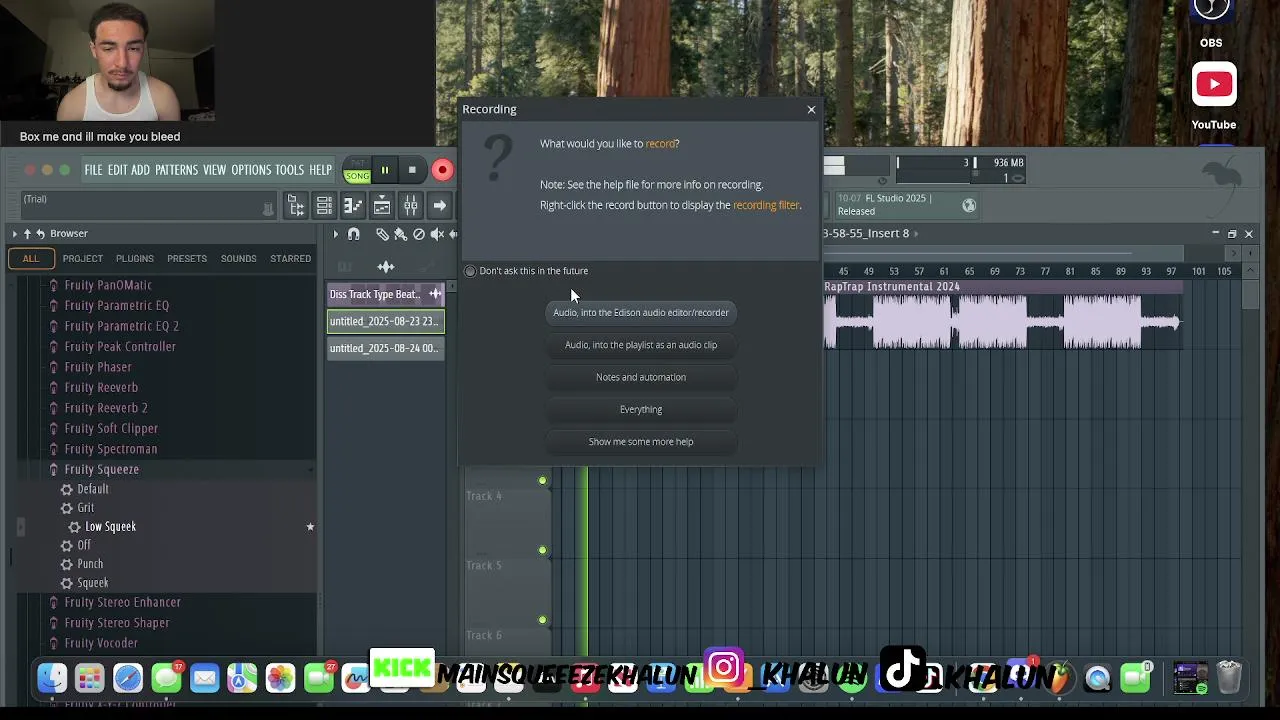Open the mixer icon

(411, 206)
